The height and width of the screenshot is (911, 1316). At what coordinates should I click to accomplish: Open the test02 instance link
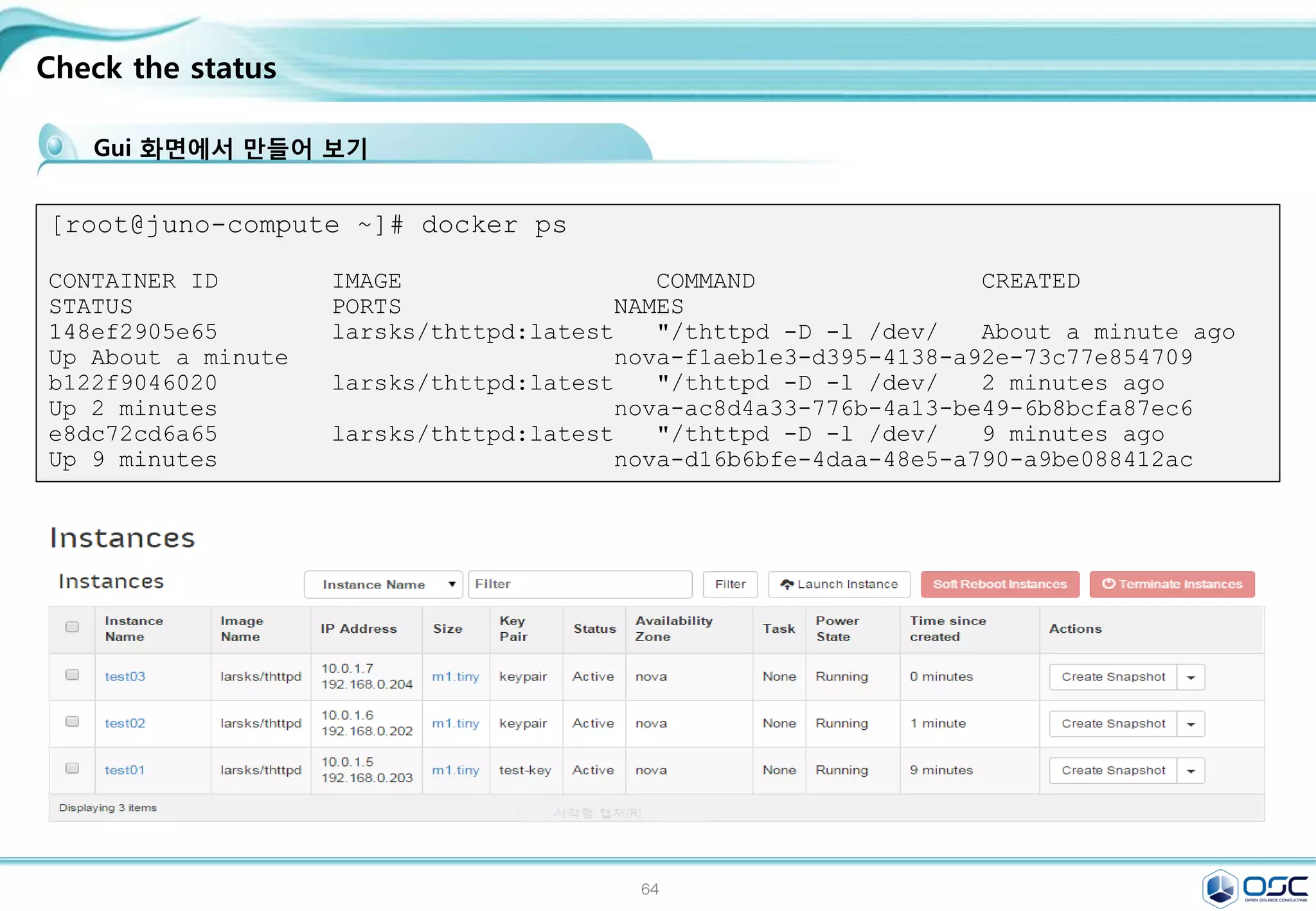[125, 723]
